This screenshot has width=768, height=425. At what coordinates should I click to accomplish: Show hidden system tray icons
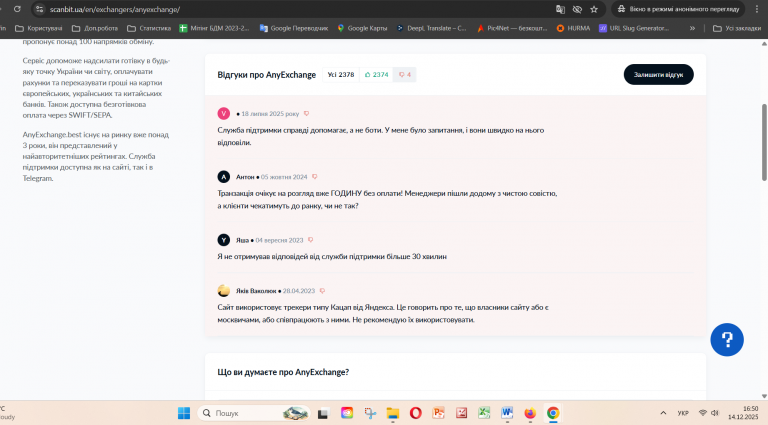click(663, 413)
